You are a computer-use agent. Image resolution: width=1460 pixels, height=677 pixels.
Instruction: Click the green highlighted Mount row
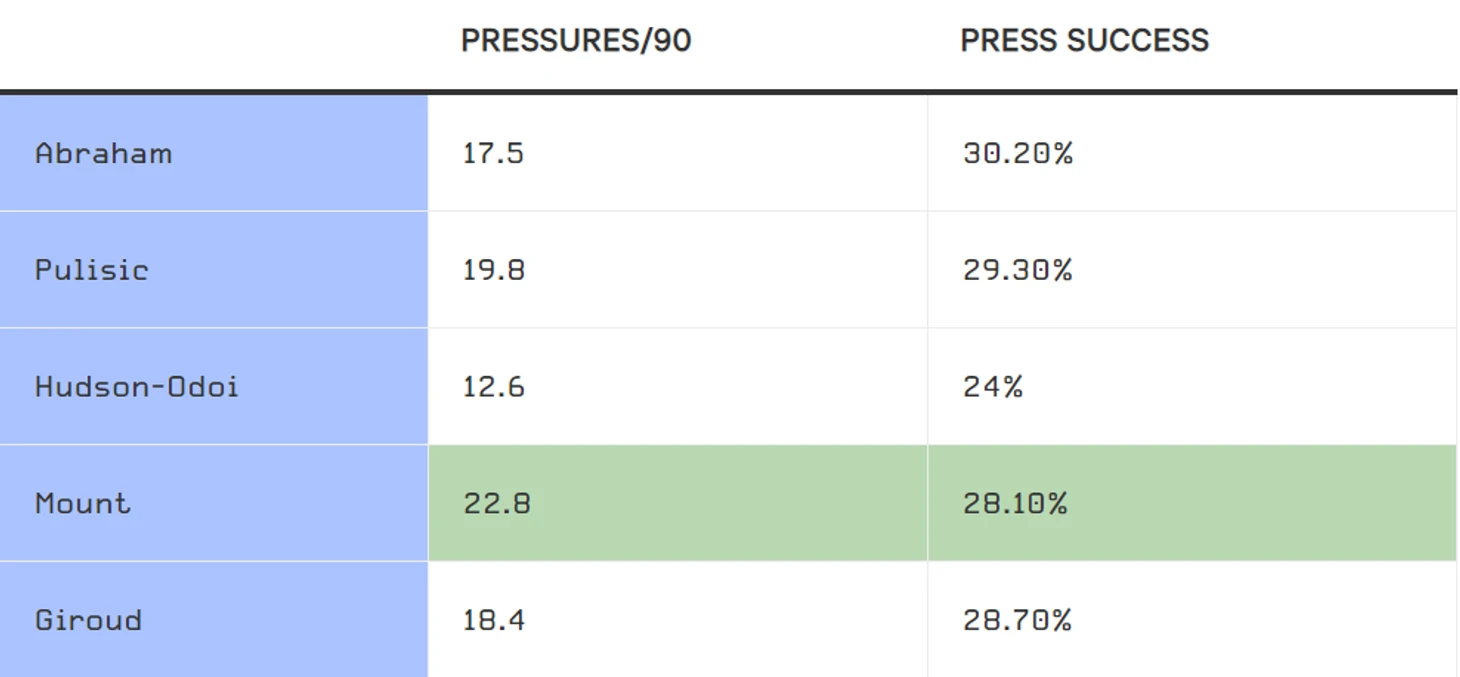[942, 503]
